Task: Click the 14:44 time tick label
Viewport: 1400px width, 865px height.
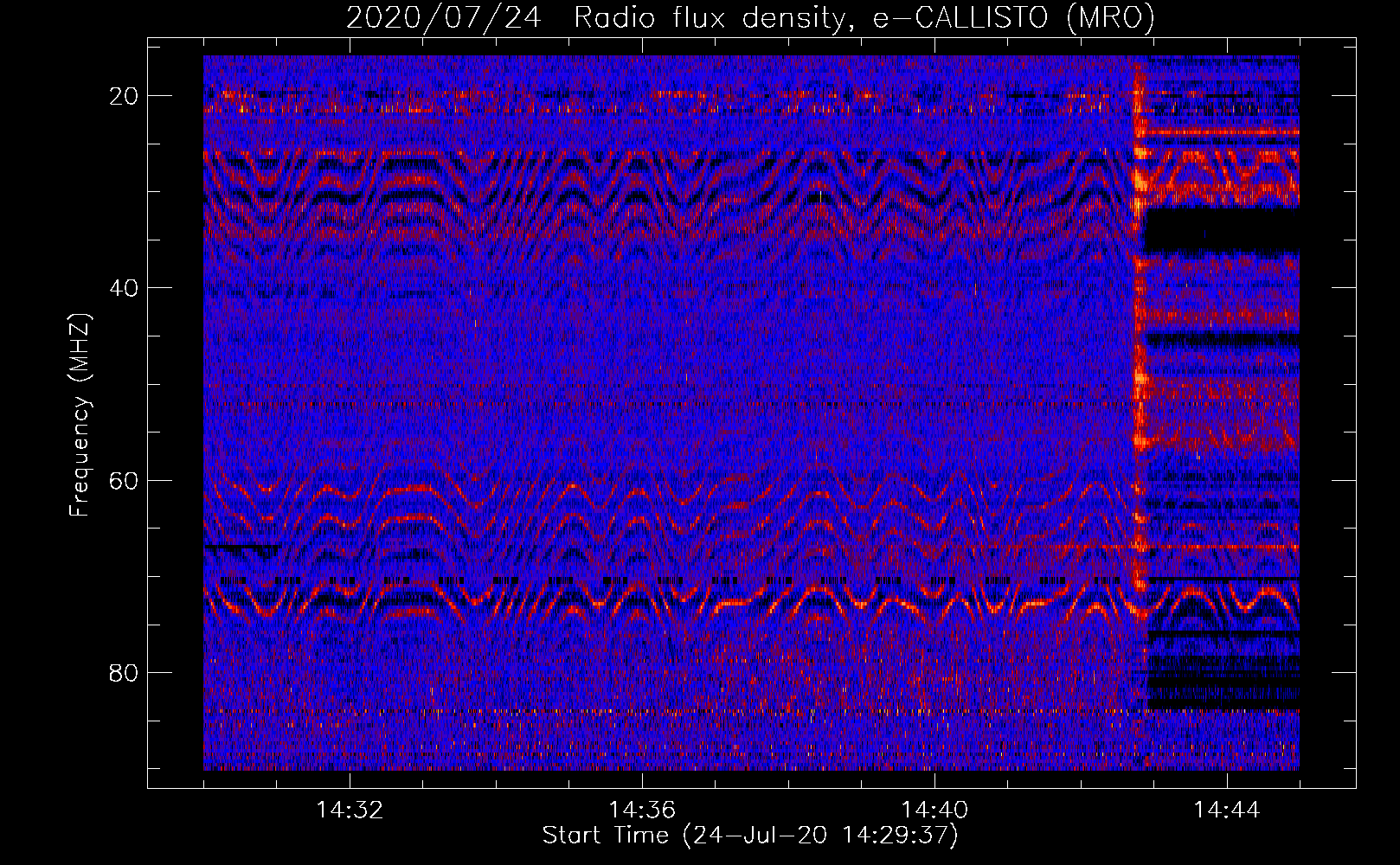Action: (x=1227, y=811)
